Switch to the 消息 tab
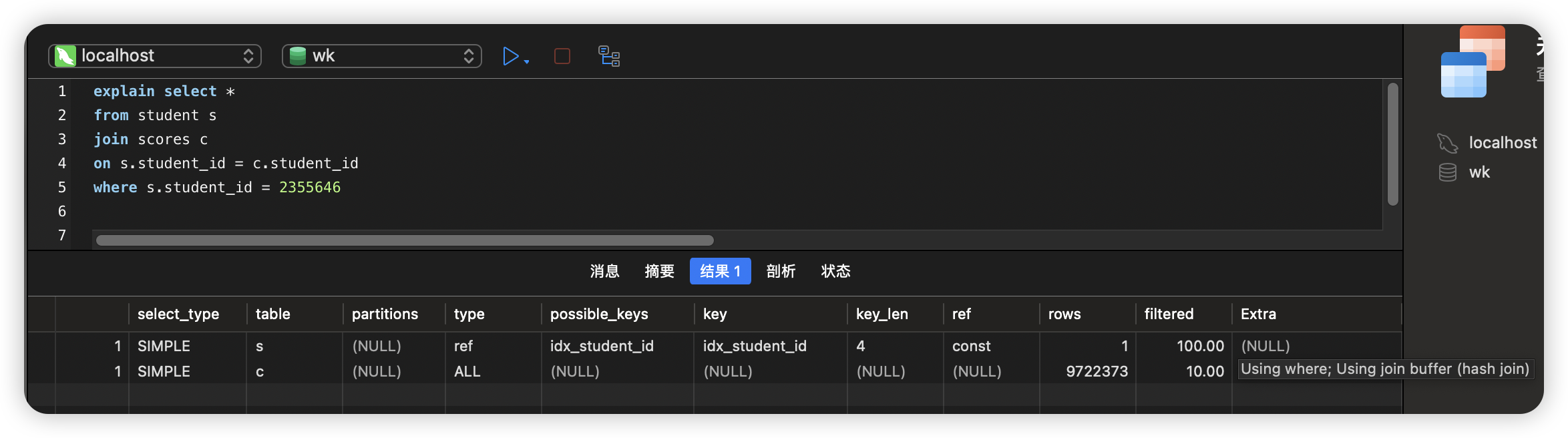 [605, 271]
